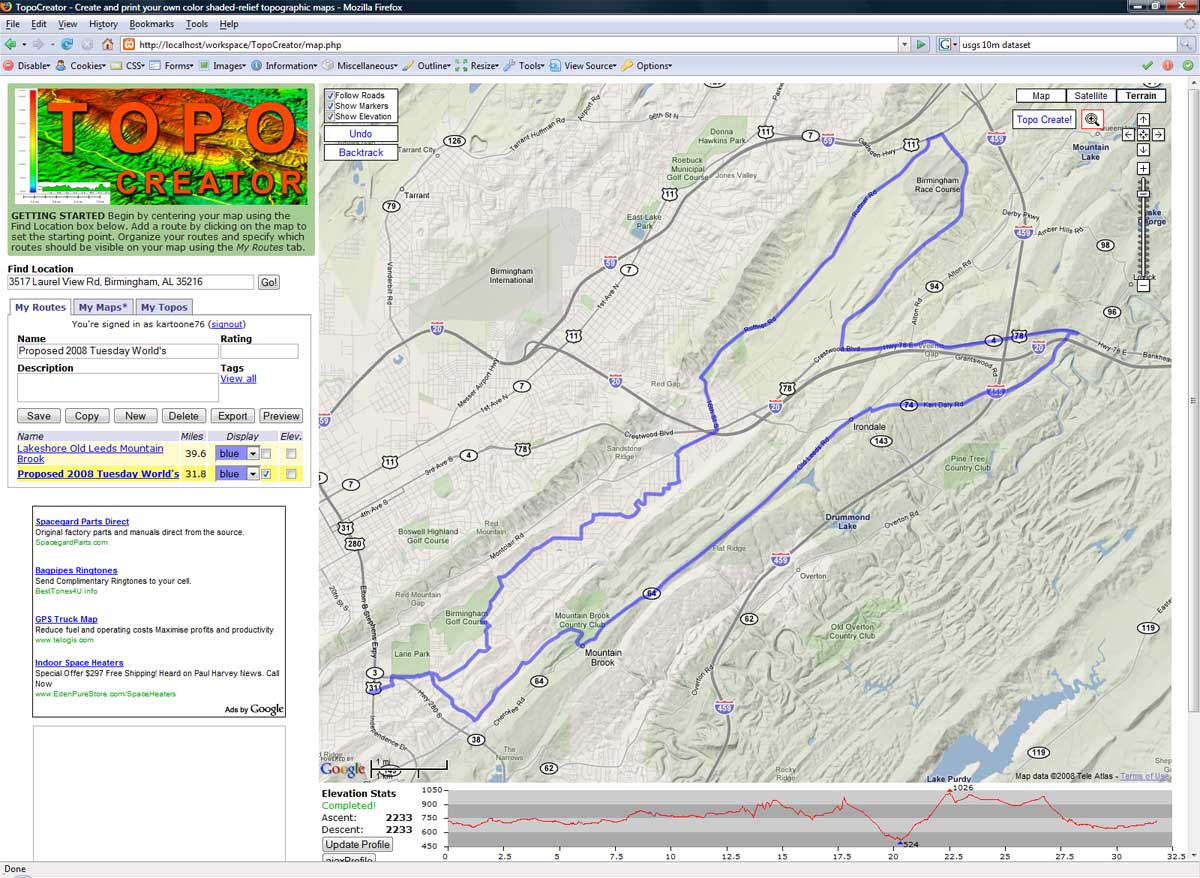The width and height of the screenshot is (1200, 878).
Task: Click the green checkmark validation icon
Action: [1148, 65]
